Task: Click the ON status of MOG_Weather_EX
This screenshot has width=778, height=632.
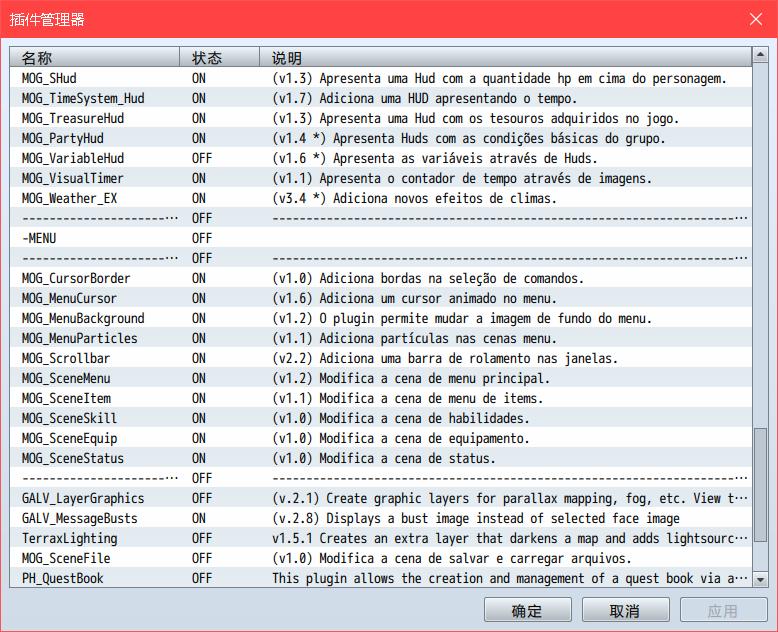Action: coord(199,198)
